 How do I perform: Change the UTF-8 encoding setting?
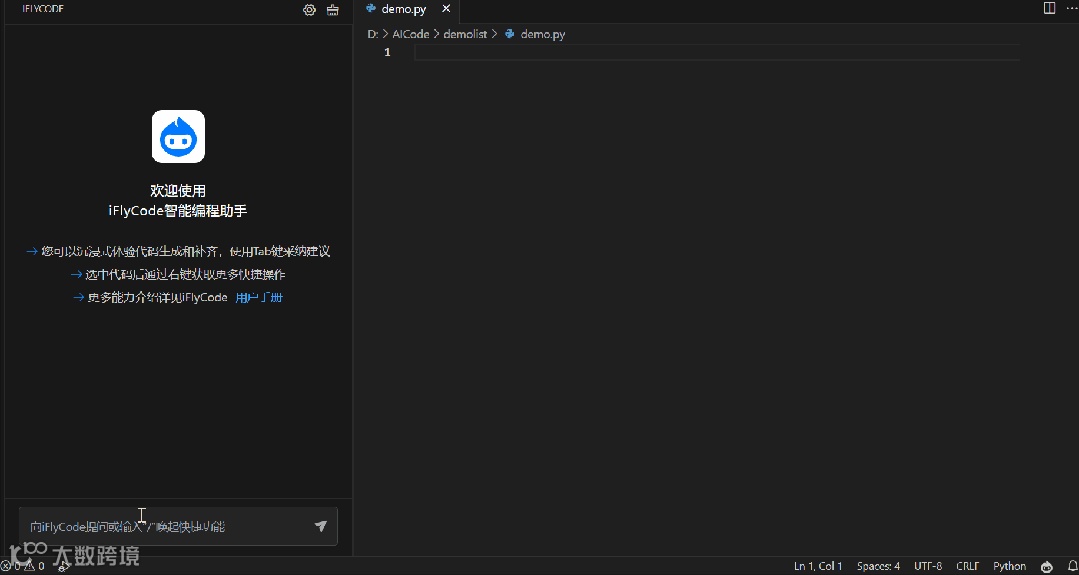[928, 567]
